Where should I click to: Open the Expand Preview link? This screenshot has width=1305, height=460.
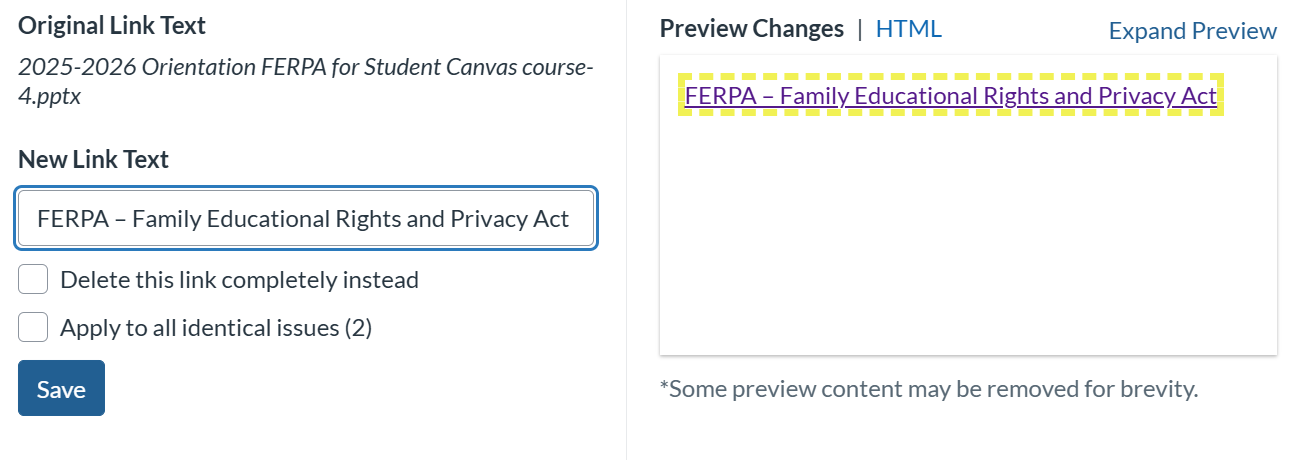coord(1192,31)
